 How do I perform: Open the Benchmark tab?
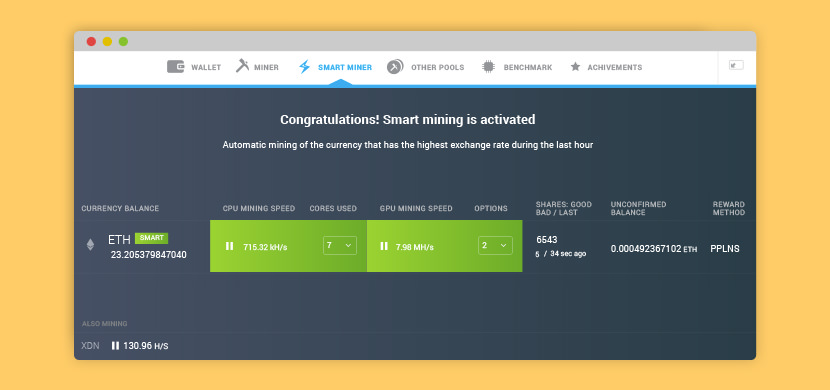click(x=517, y=67)
